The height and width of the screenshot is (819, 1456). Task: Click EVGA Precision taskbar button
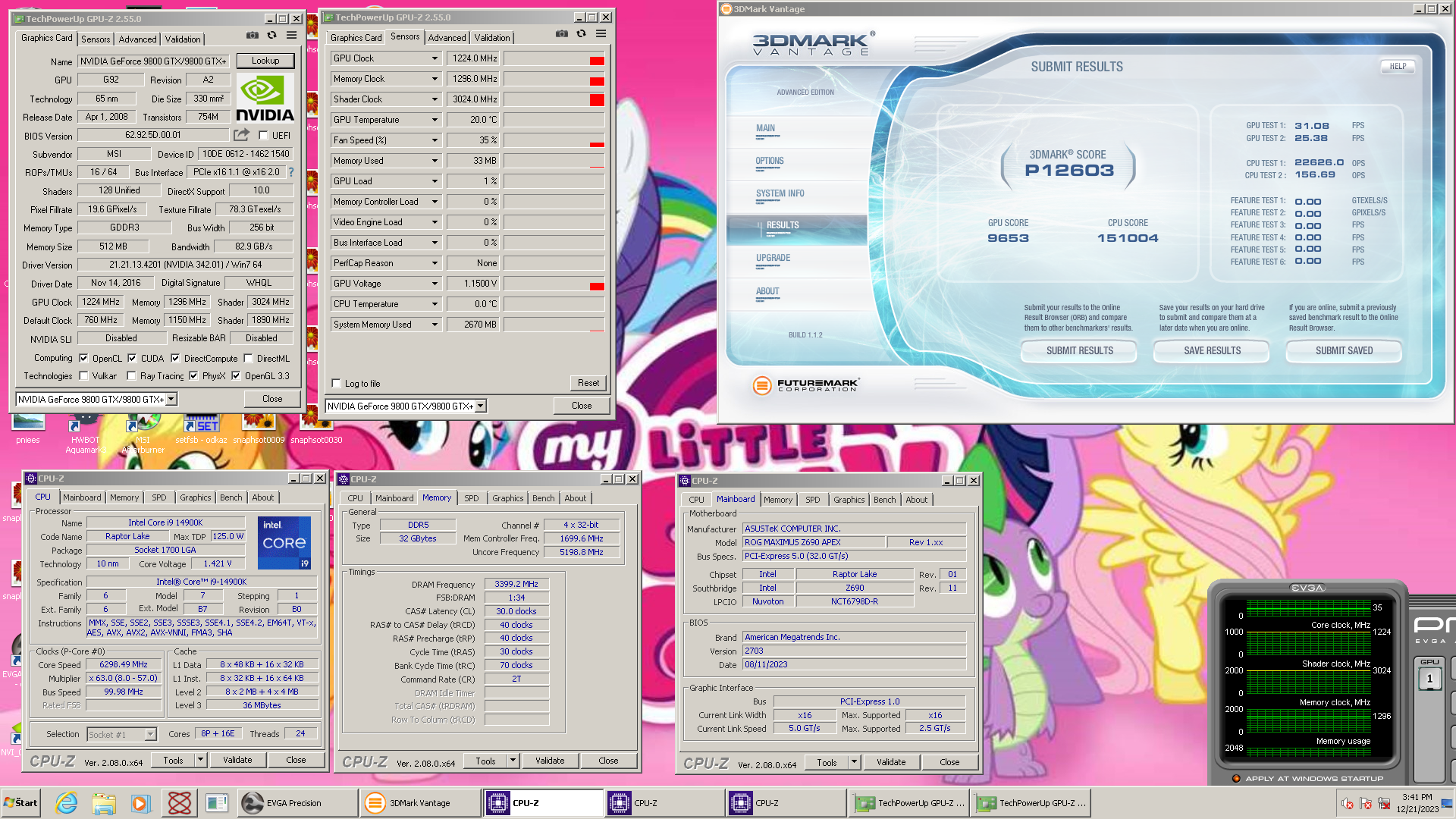tap(297, 803)
